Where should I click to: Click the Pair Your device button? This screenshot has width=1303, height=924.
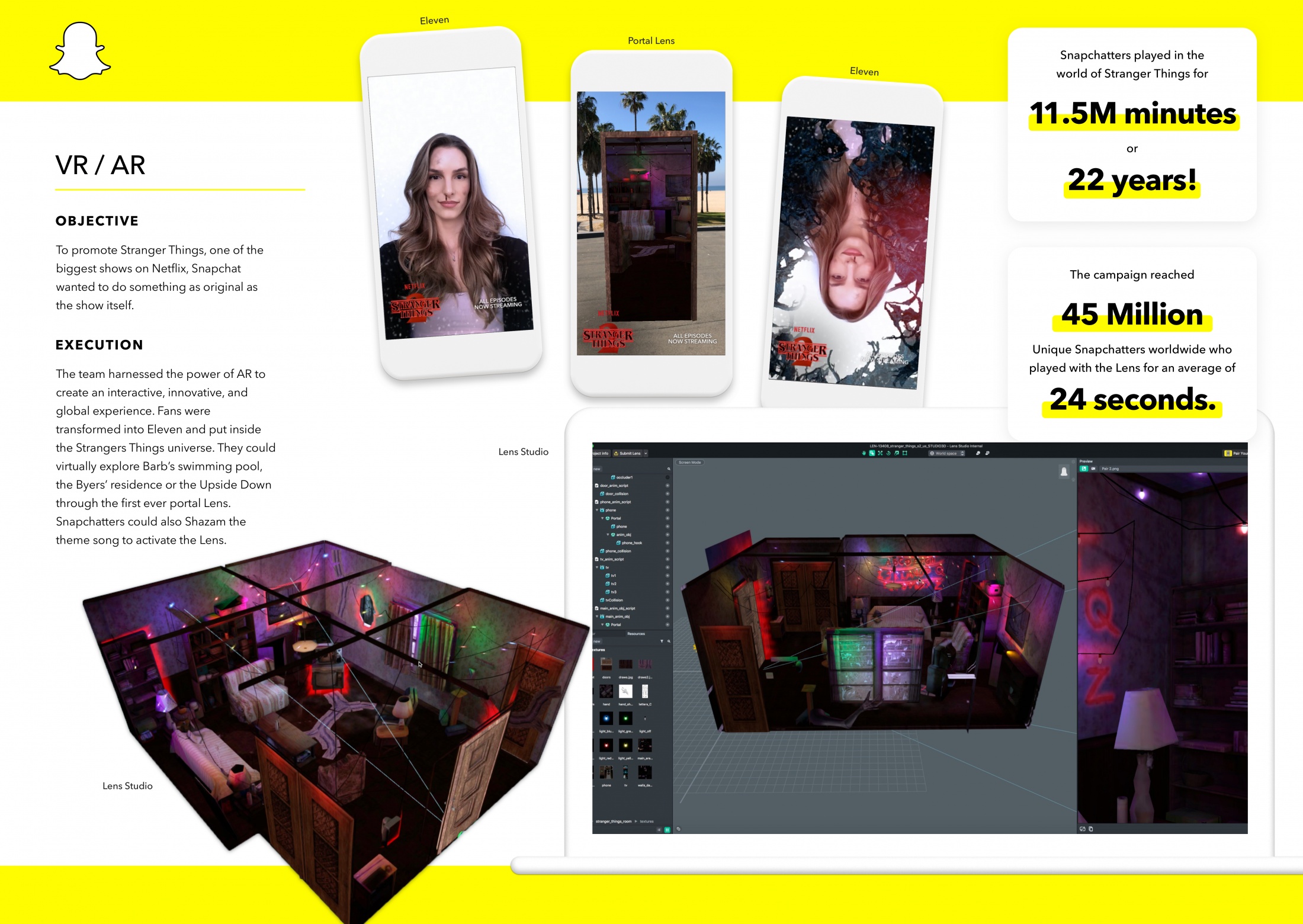pyautogui.click(x=1236, y=453)
